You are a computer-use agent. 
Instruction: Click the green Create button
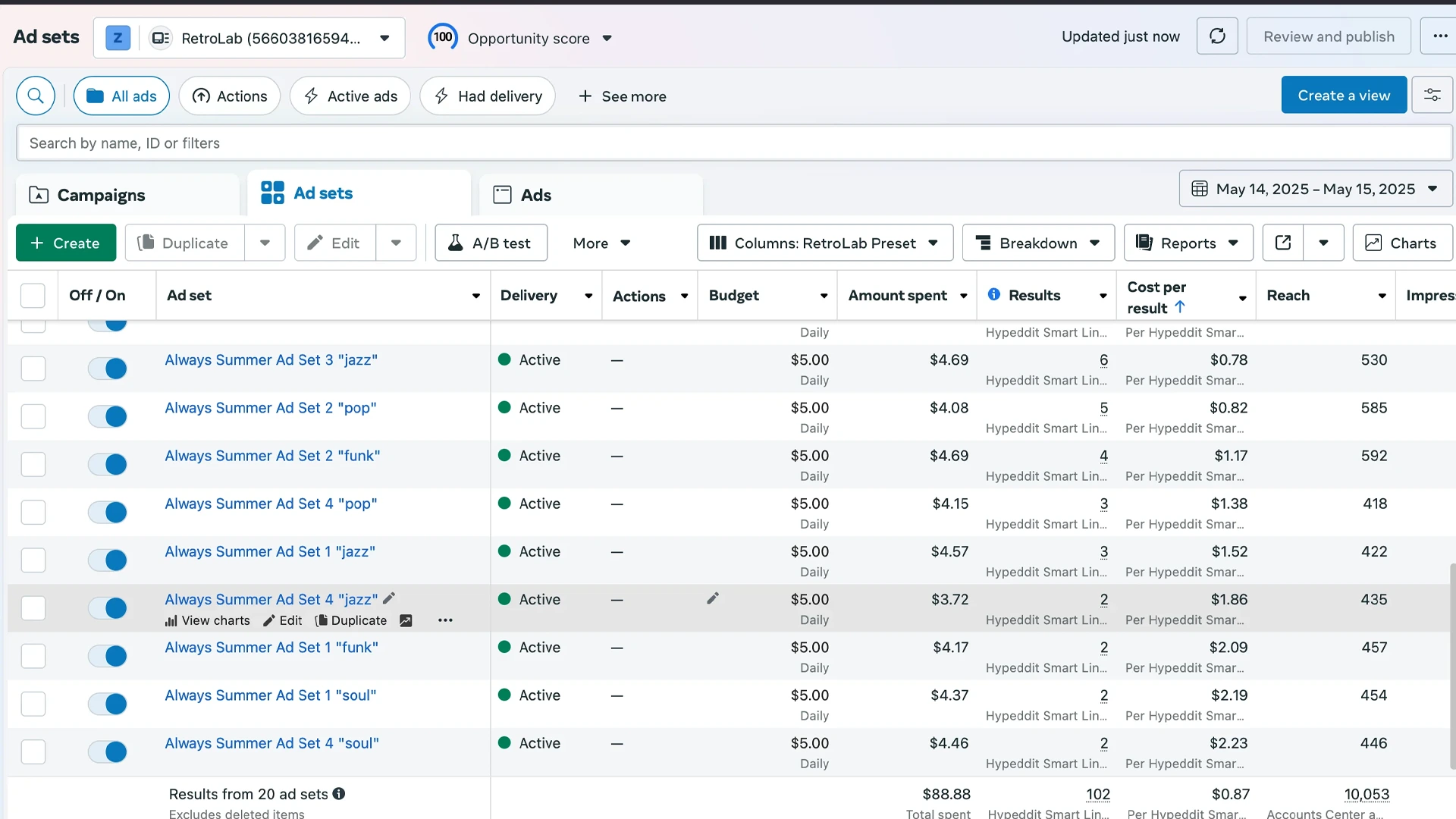click(66, 243)
